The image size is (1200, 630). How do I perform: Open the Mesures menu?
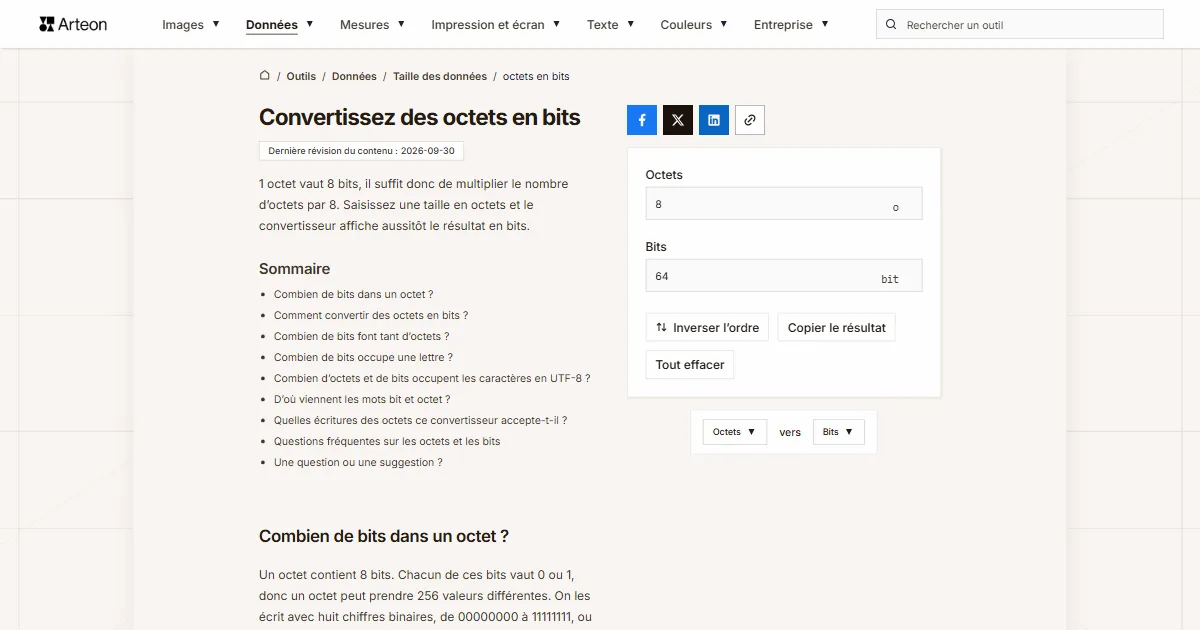(x=372, y=25)
